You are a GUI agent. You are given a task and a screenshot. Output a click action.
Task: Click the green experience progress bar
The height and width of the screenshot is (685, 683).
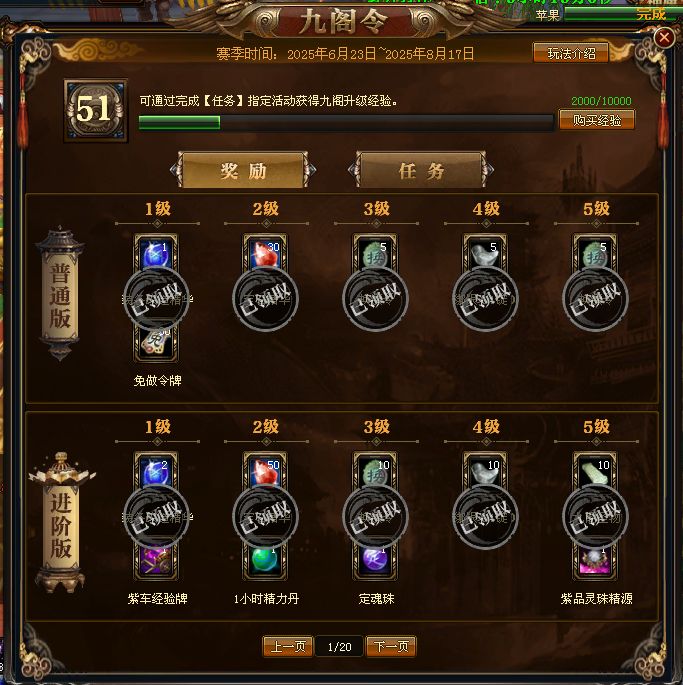tap(346, 122)
